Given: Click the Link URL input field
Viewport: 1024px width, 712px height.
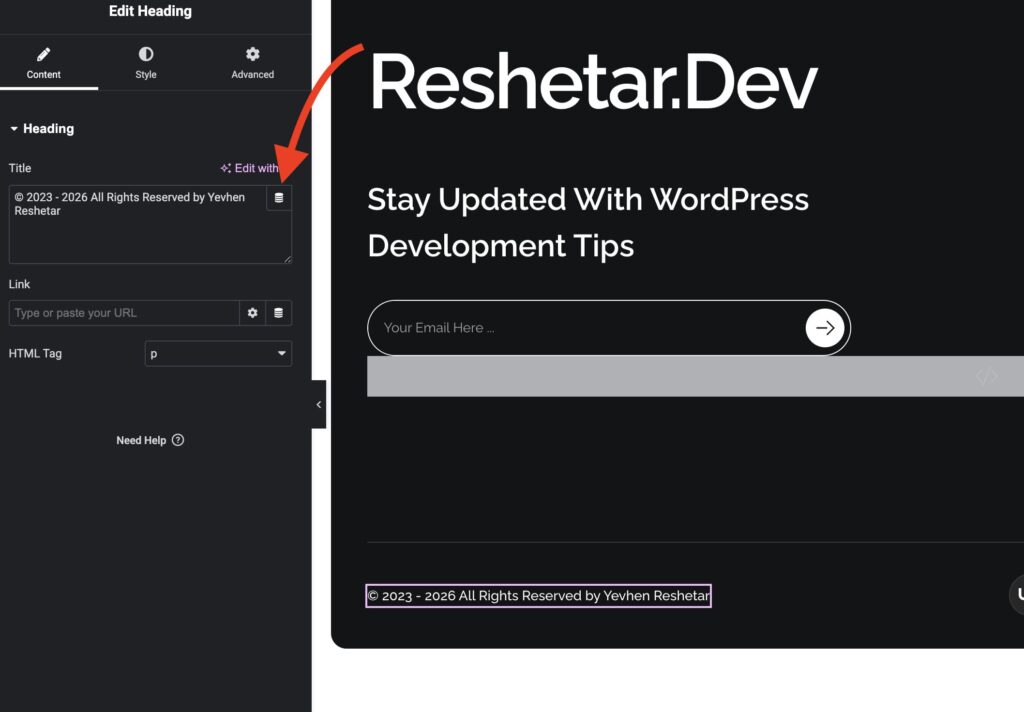Looking at the screenshot, I should pyautogui.click(x=124, y=313).
